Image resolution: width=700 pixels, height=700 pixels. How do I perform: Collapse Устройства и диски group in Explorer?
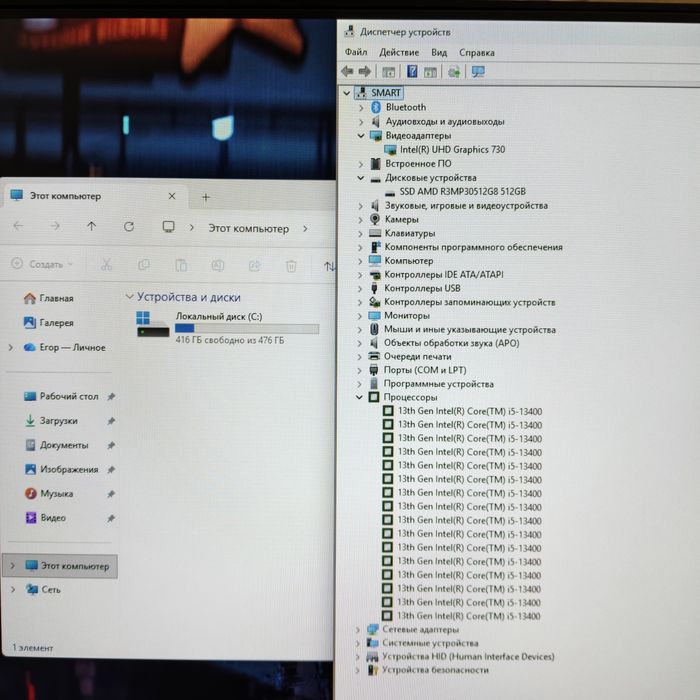[129, 297]
